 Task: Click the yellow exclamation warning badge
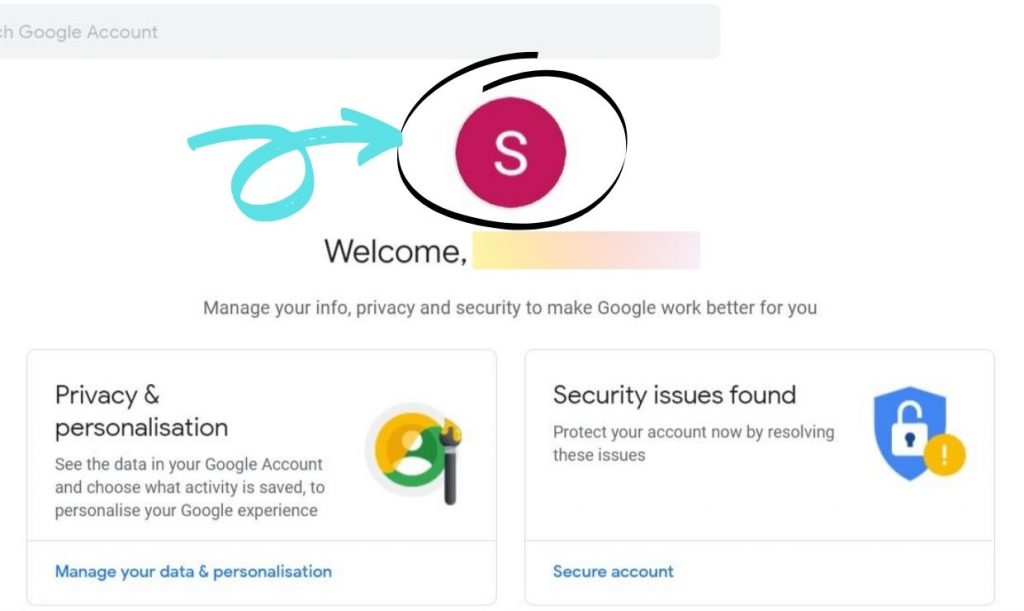pos(944,457)
